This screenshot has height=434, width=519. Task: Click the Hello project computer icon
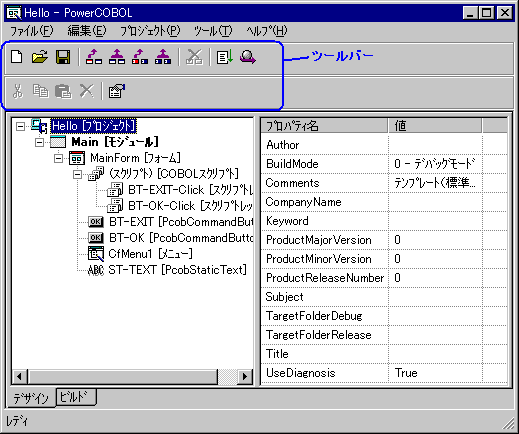point(39,126)
